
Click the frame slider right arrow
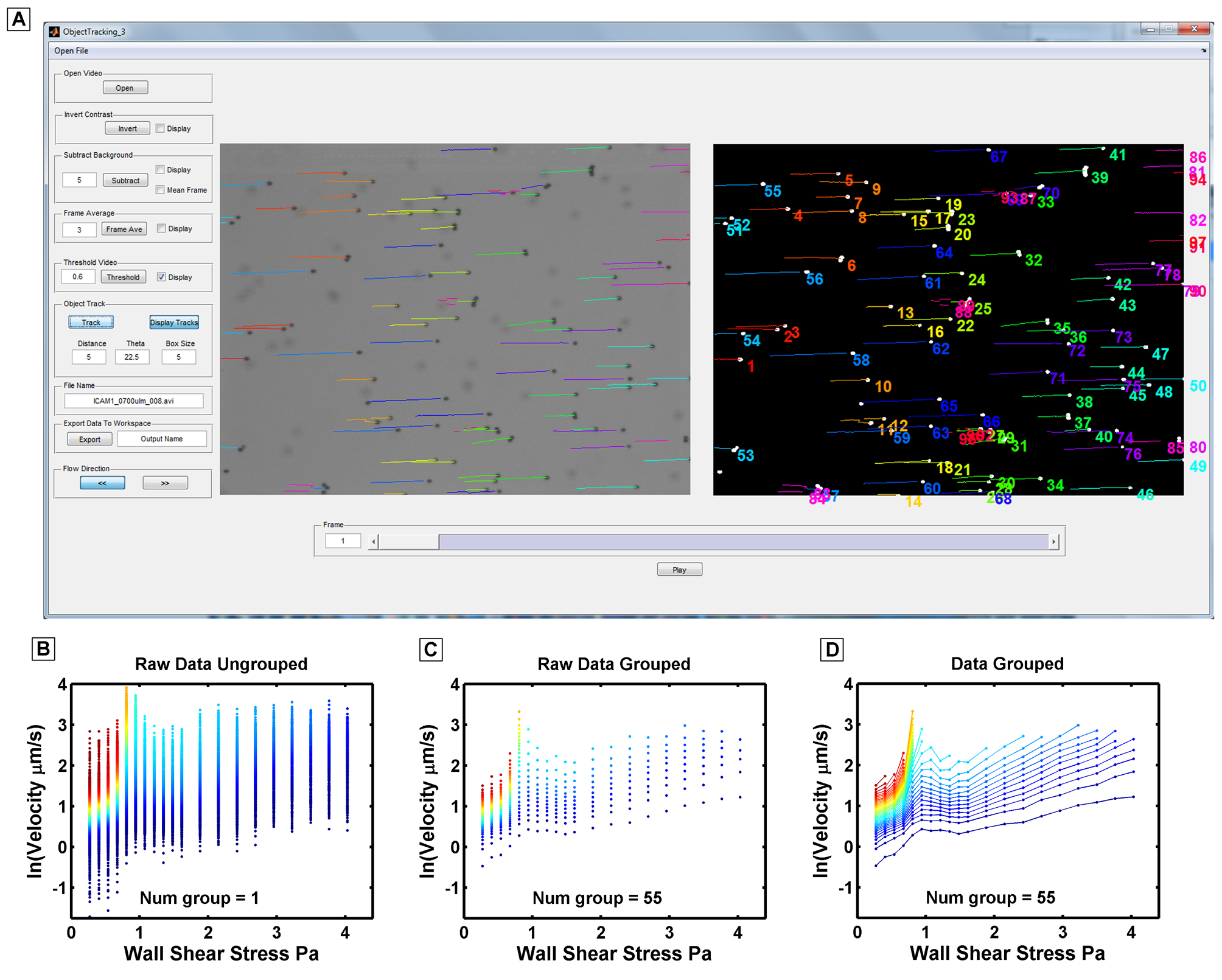(x=1053, y=541)
